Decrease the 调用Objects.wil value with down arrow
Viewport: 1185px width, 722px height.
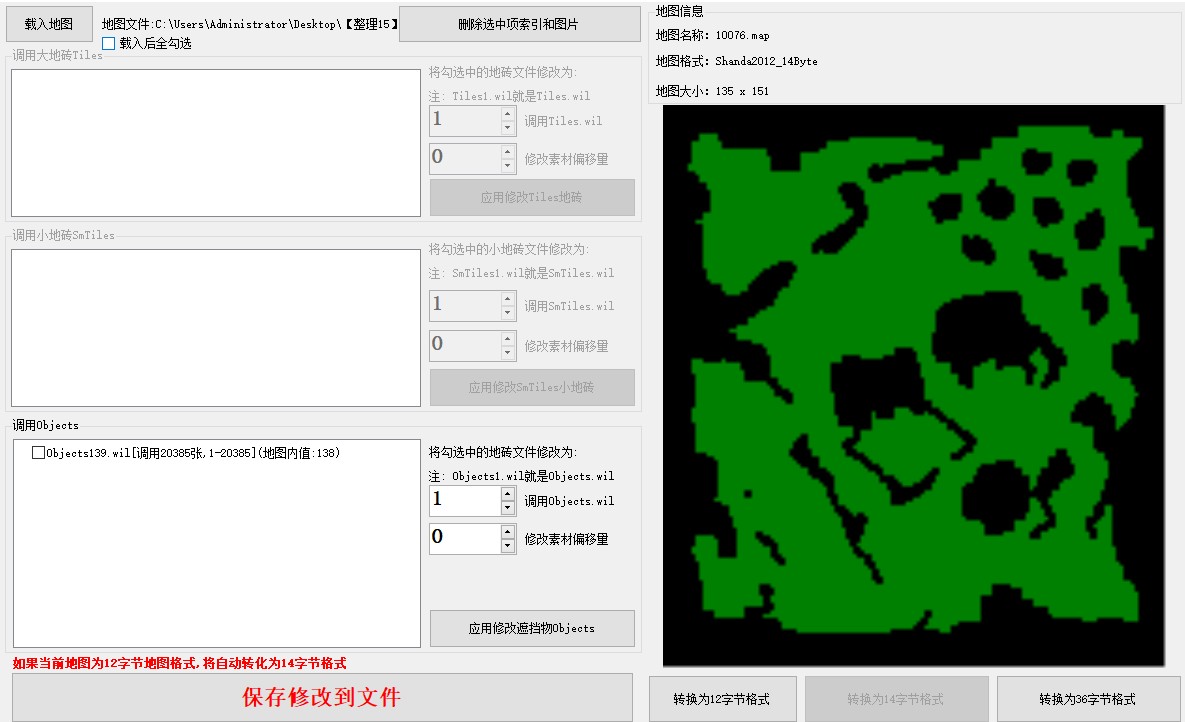pyautogui.click(x=508, y=508)
